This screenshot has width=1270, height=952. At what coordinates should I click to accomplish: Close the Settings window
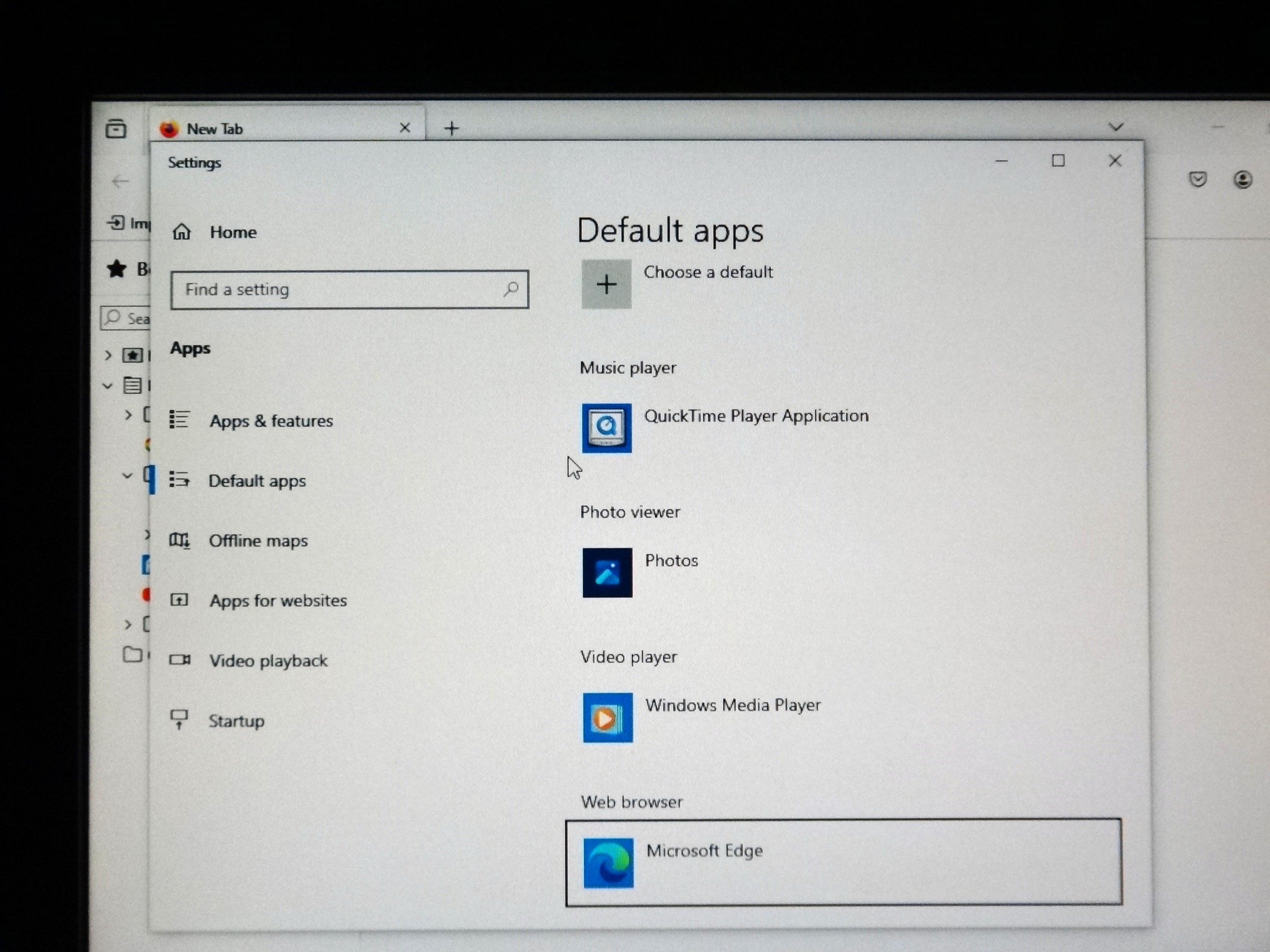tap(1115, 161)
